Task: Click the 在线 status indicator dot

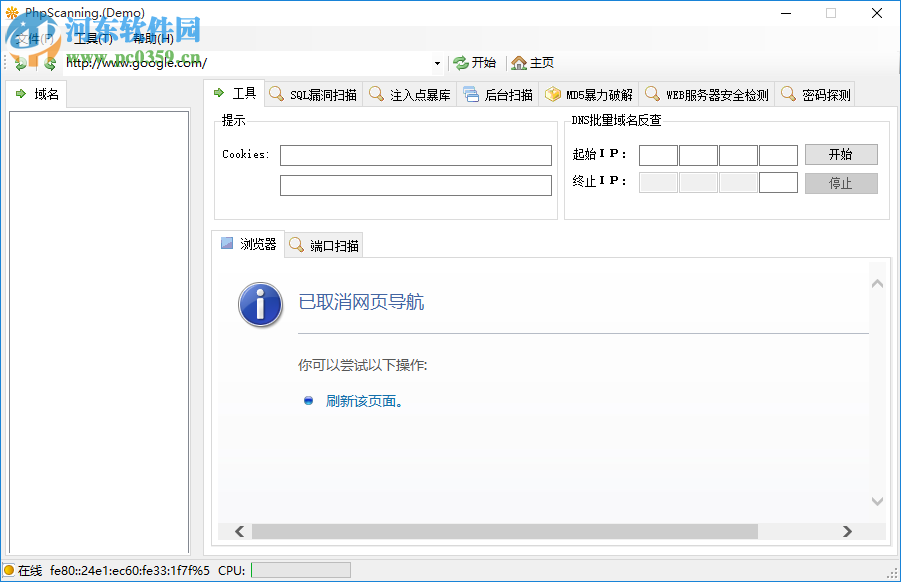Action: pos(10,570)
